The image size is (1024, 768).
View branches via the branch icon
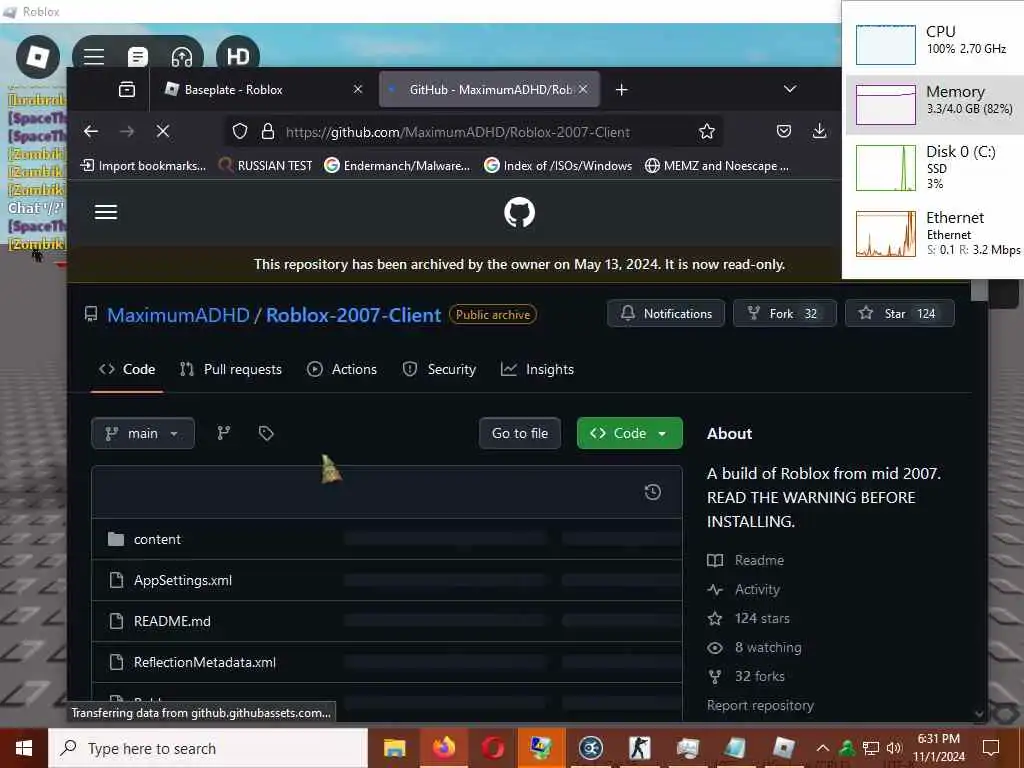tap(223, 434)
